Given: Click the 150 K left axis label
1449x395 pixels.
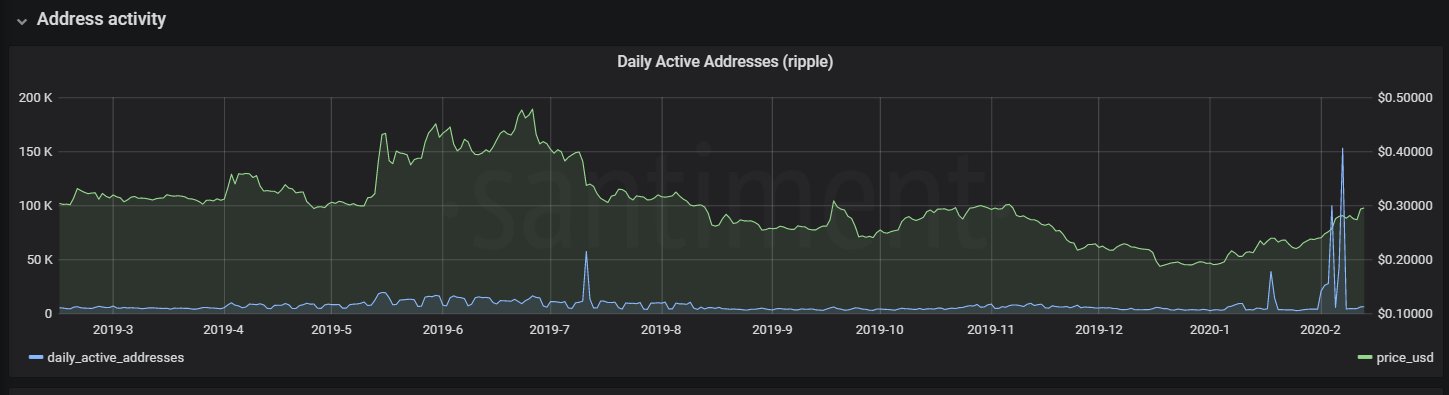Looking at the screenshot, I should [35, 152].
